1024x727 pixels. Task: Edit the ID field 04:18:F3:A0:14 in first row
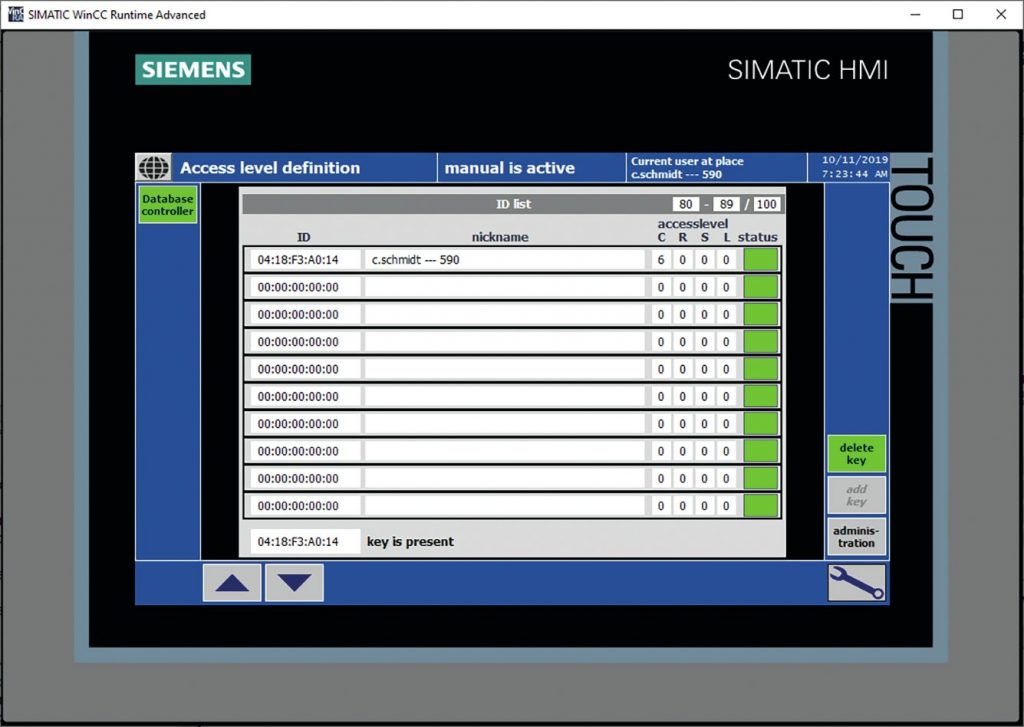click(x=298, y=260)
